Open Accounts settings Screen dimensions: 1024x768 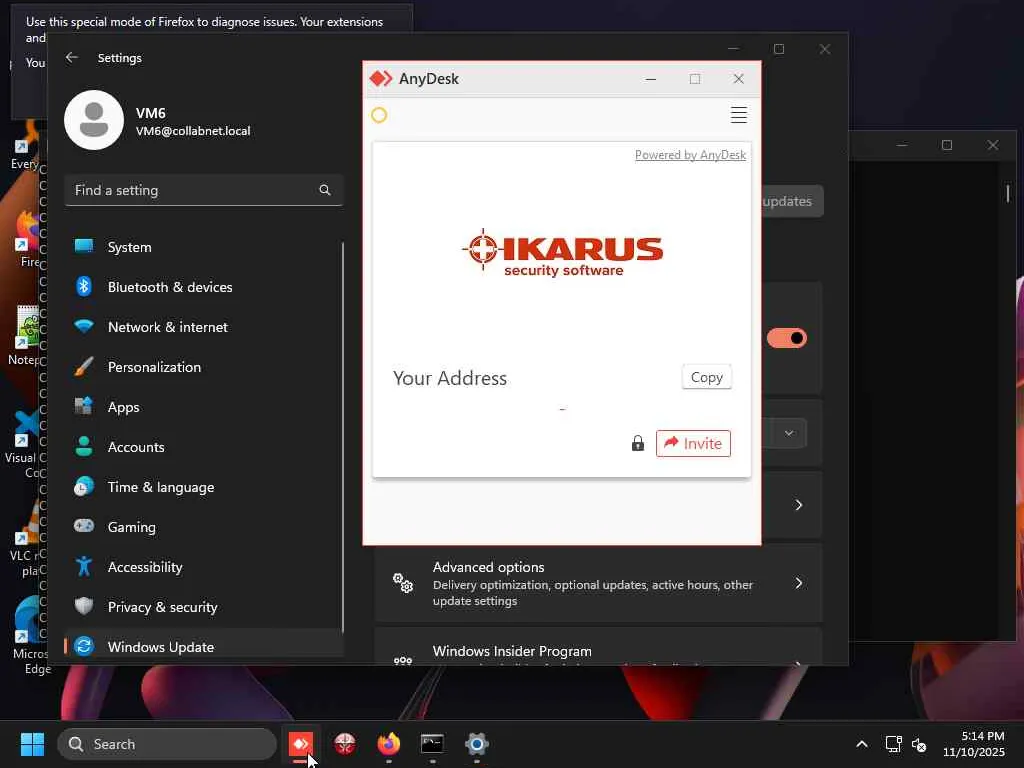(204, 447)
